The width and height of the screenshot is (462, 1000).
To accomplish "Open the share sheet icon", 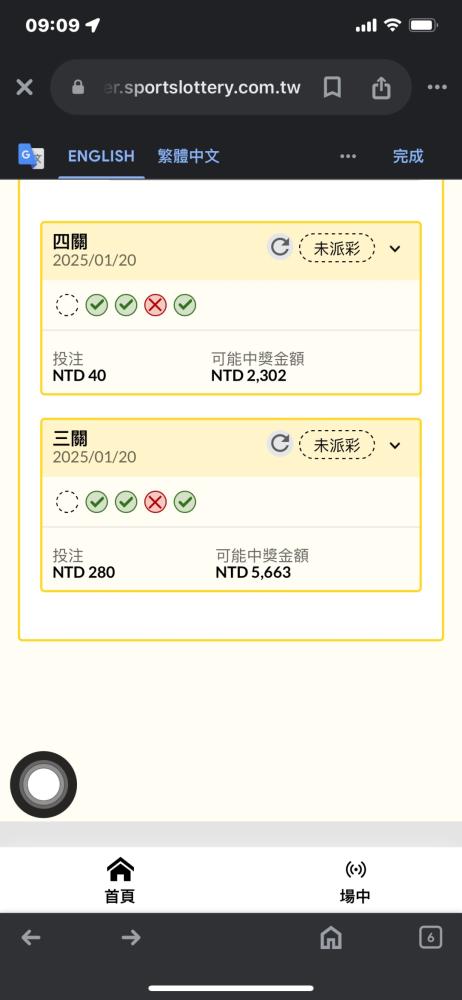I will click(381, 87).
